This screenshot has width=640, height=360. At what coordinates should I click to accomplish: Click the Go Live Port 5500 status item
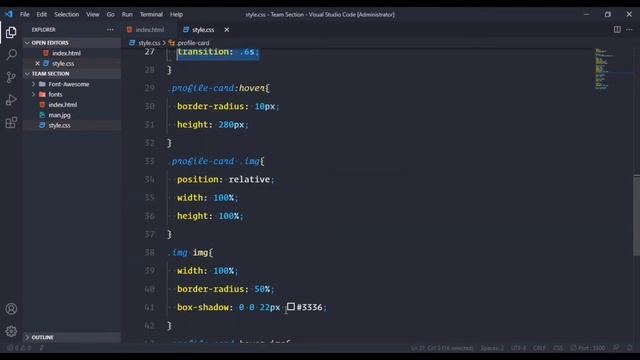coord(588,348)
